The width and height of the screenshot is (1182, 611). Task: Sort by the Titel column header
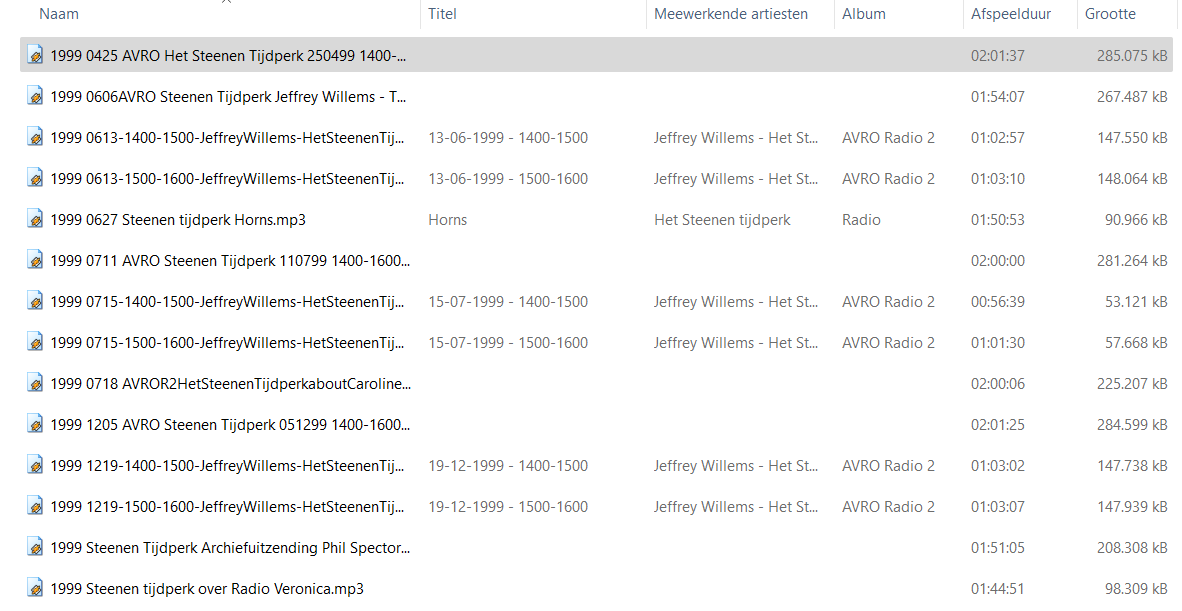point(442,14)
